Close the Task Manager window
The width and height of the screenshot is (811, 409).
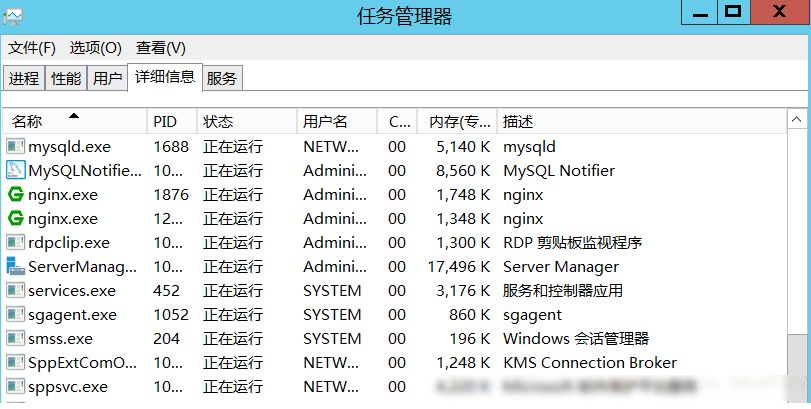tap(780, 12)
